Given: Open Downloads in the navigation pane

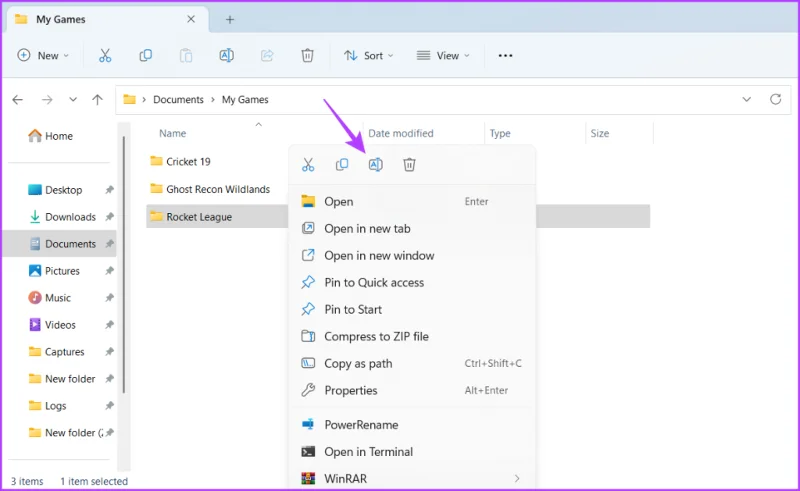Looking at the screenshot, I should (x=62, y=217).
